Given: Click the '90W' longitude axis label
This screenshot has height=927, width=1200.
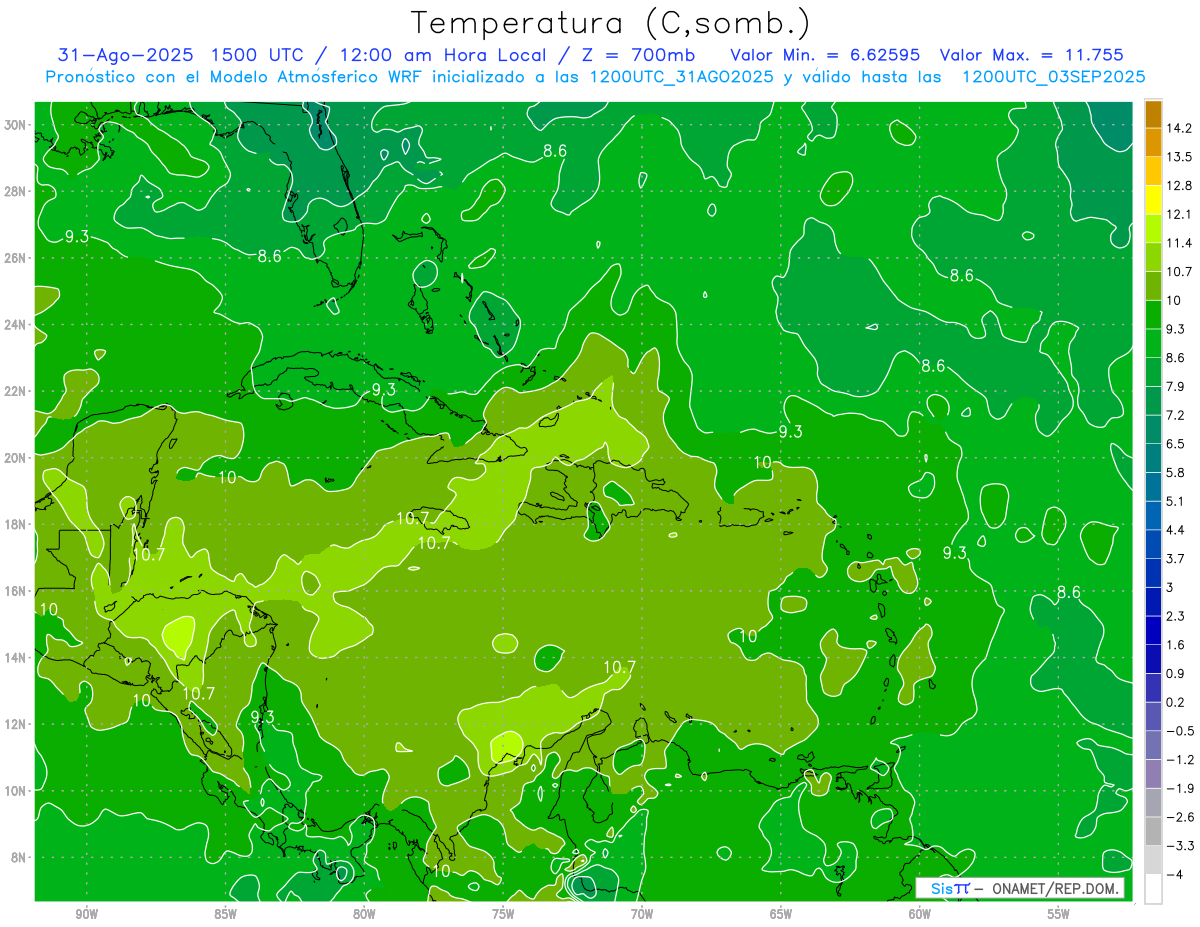Looking at the screenshot, I should [87, 914].
